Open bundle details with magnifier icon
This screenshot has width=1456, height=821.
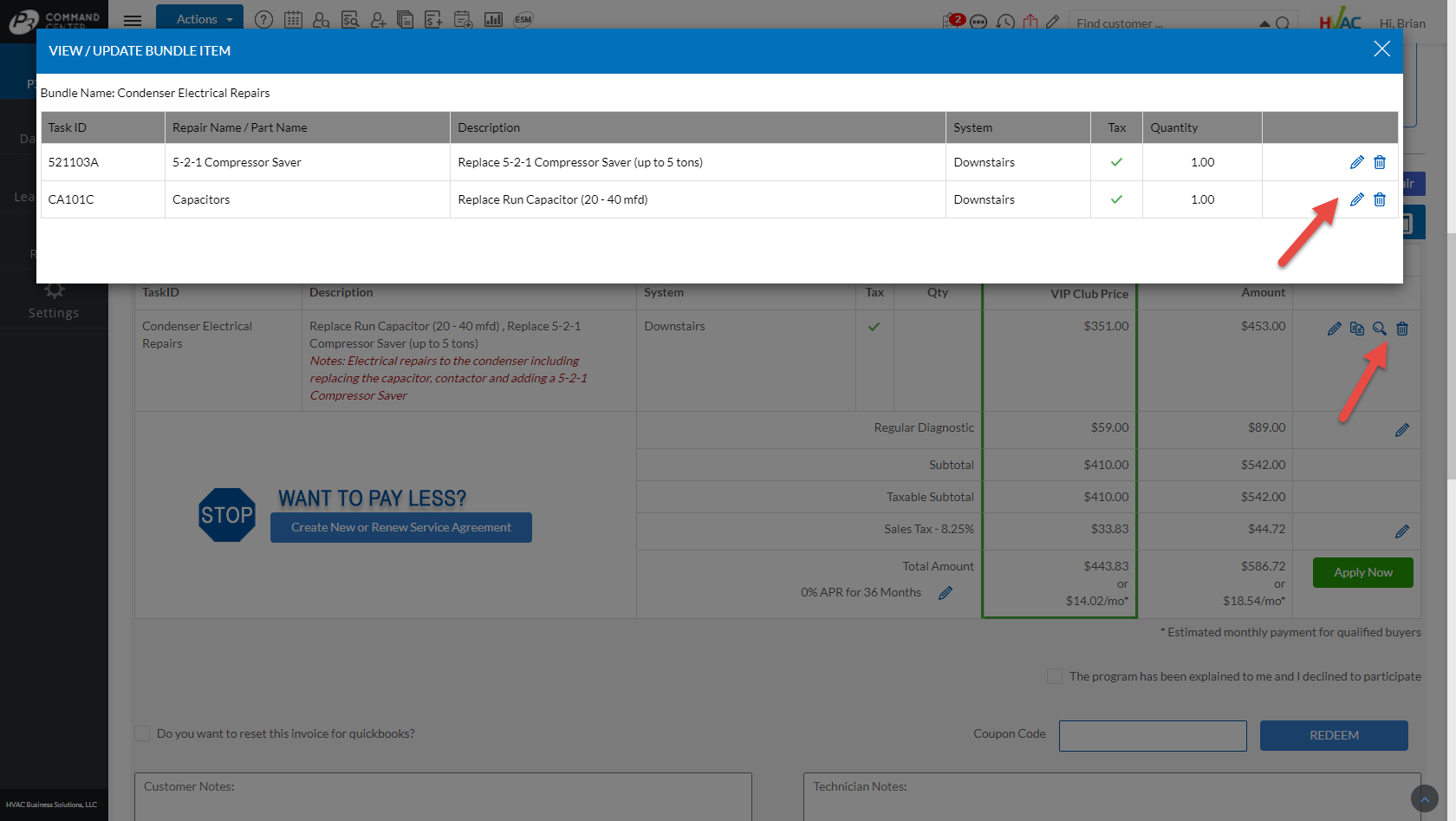click(1379, 329)
